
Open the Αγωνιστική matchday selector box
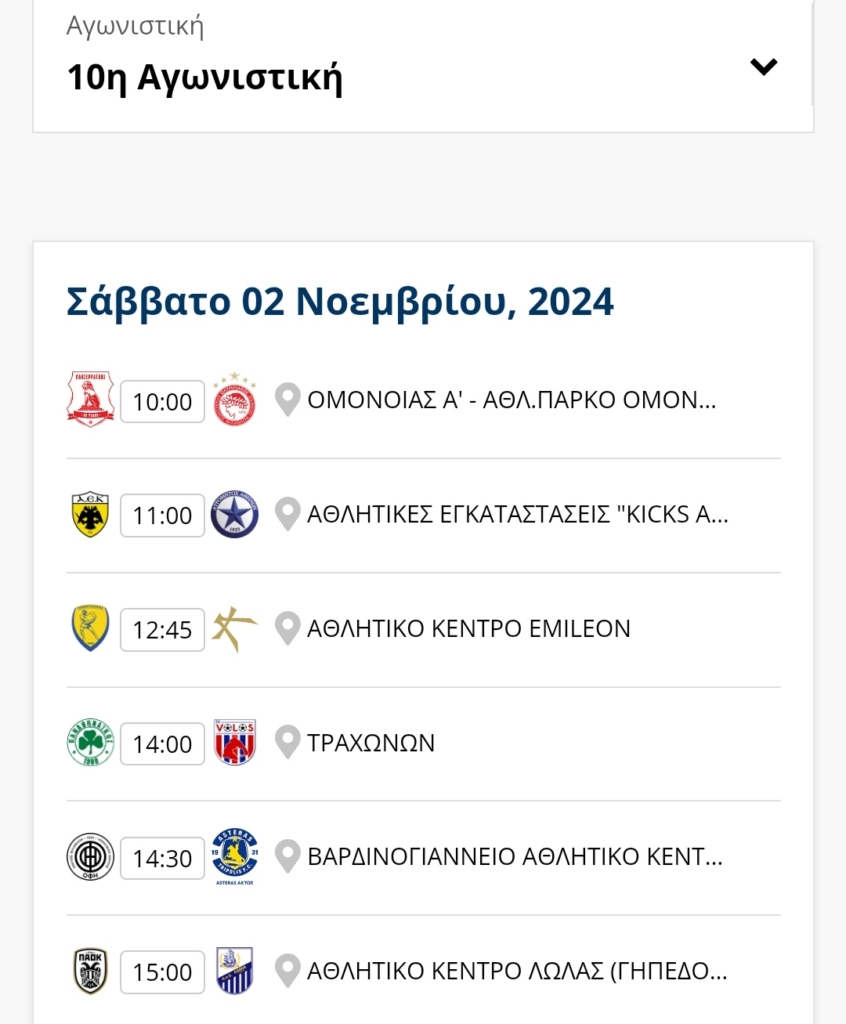(423, 65)
